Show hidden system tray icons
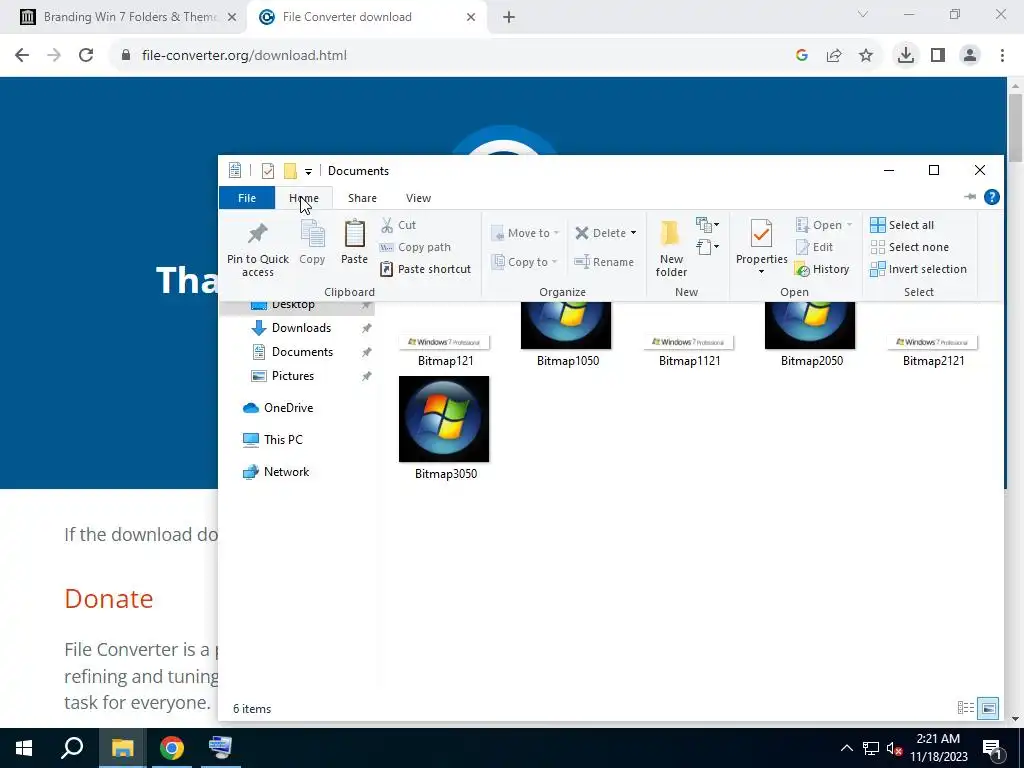 click(846, 748)
